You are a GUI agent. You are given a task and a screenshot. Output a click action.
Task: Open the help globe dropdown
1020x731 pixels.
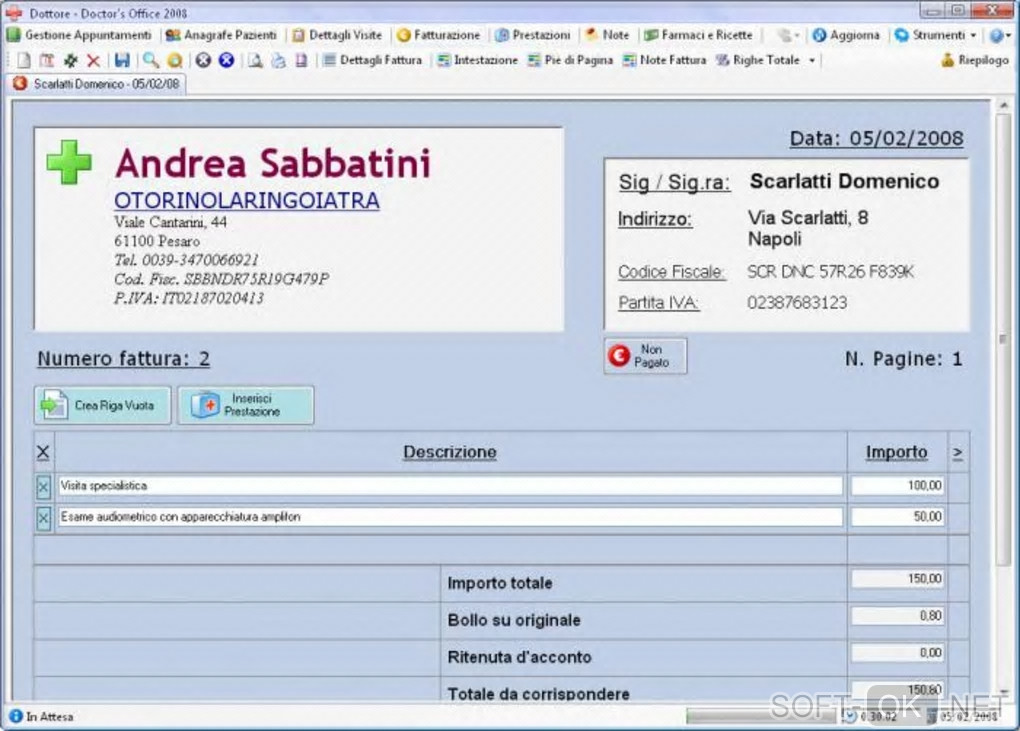pyautogui.click(x=1000, y=35)
